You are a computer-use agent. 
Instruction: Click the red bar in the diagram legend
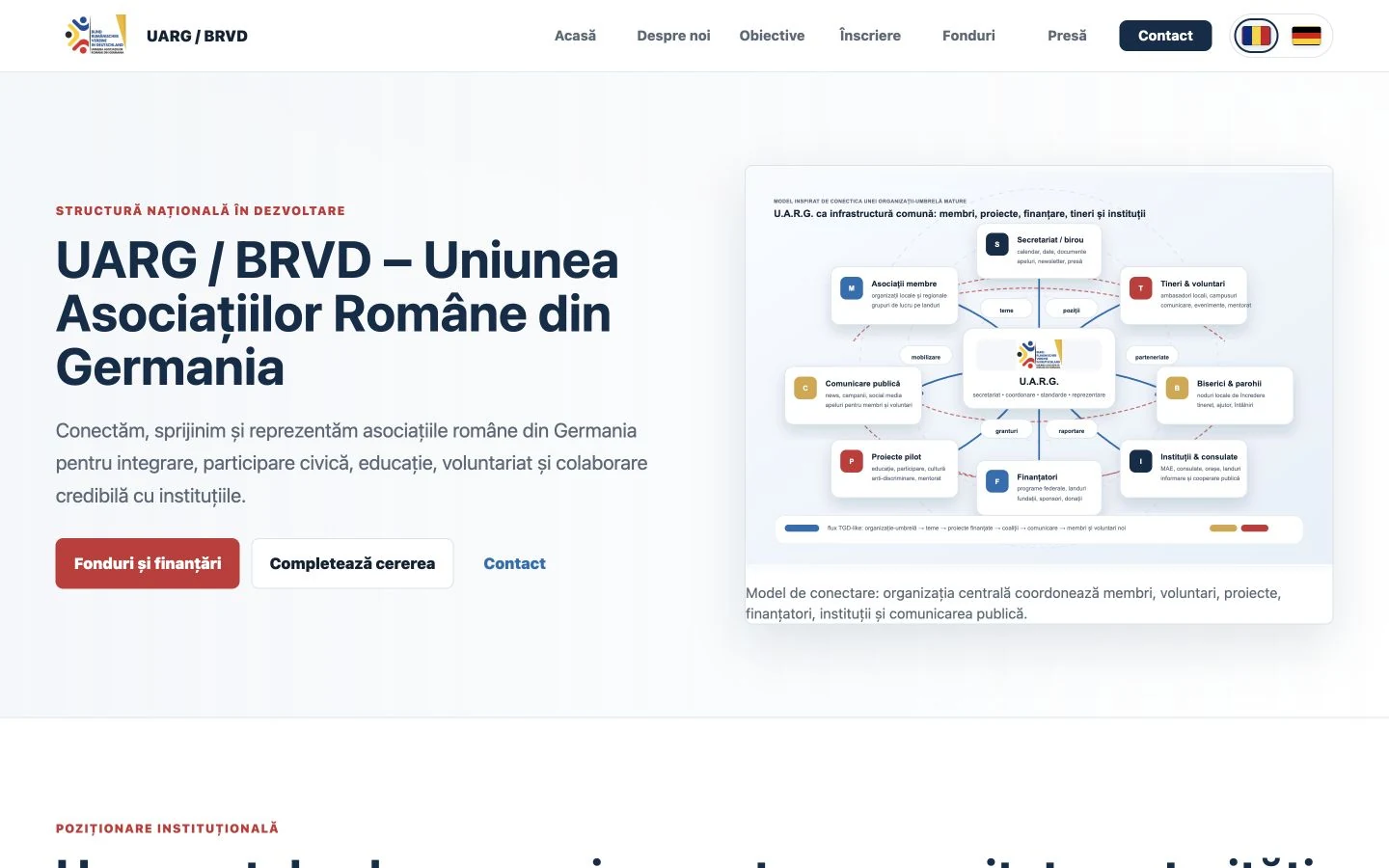(x=1254, y=529)
